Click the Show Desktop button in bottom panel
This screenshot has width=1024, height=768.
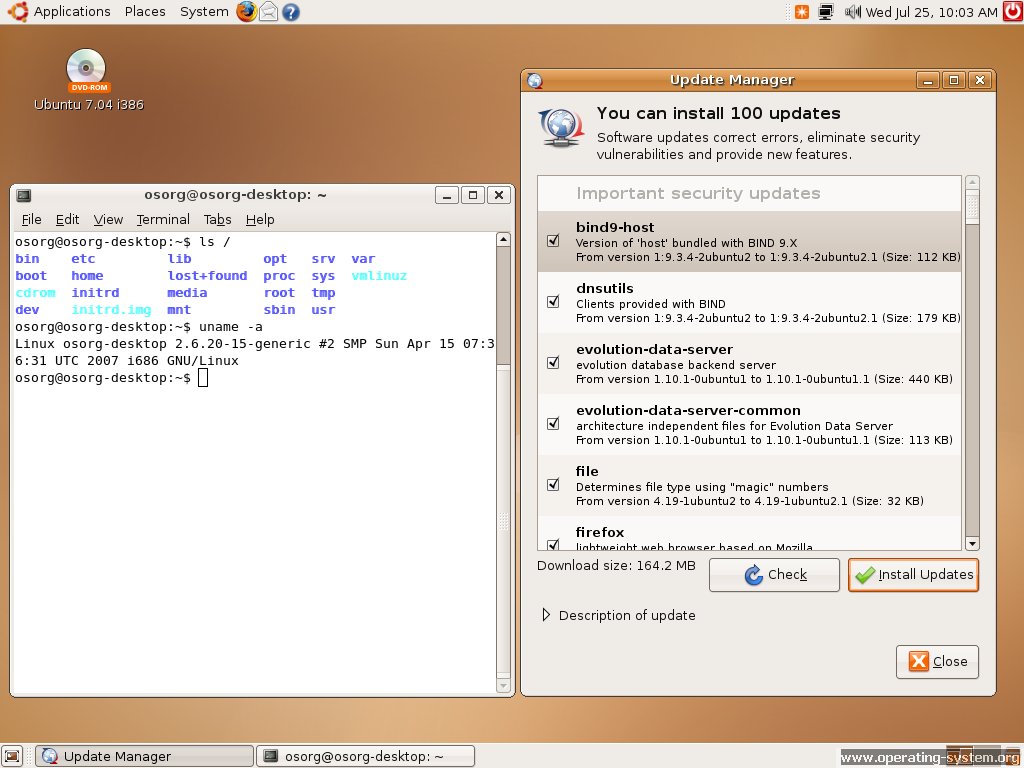tap(12, 756)
